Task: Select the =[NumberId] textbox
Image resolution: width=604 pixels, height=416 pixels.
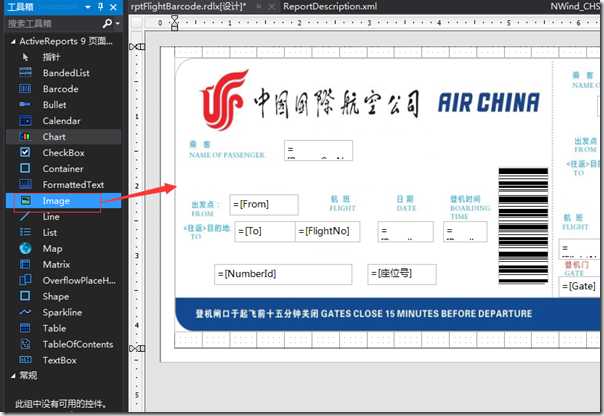Action: click(283, 274)
